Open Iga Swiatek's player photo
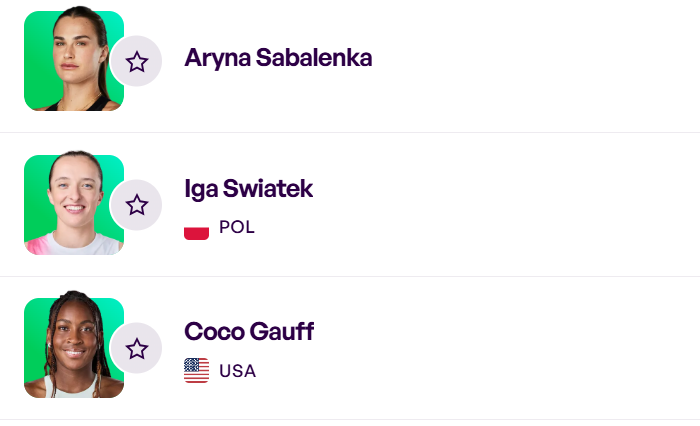Viewport: 700px width, 426px height. (70, 202)
